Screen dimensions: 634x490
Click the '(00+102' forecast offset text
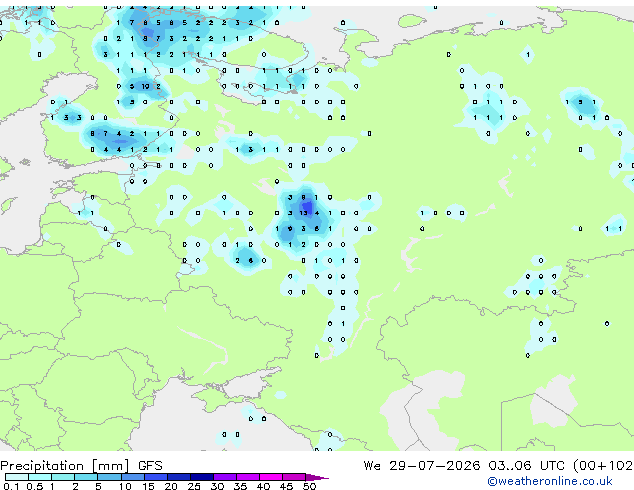(x=603, y=466)
